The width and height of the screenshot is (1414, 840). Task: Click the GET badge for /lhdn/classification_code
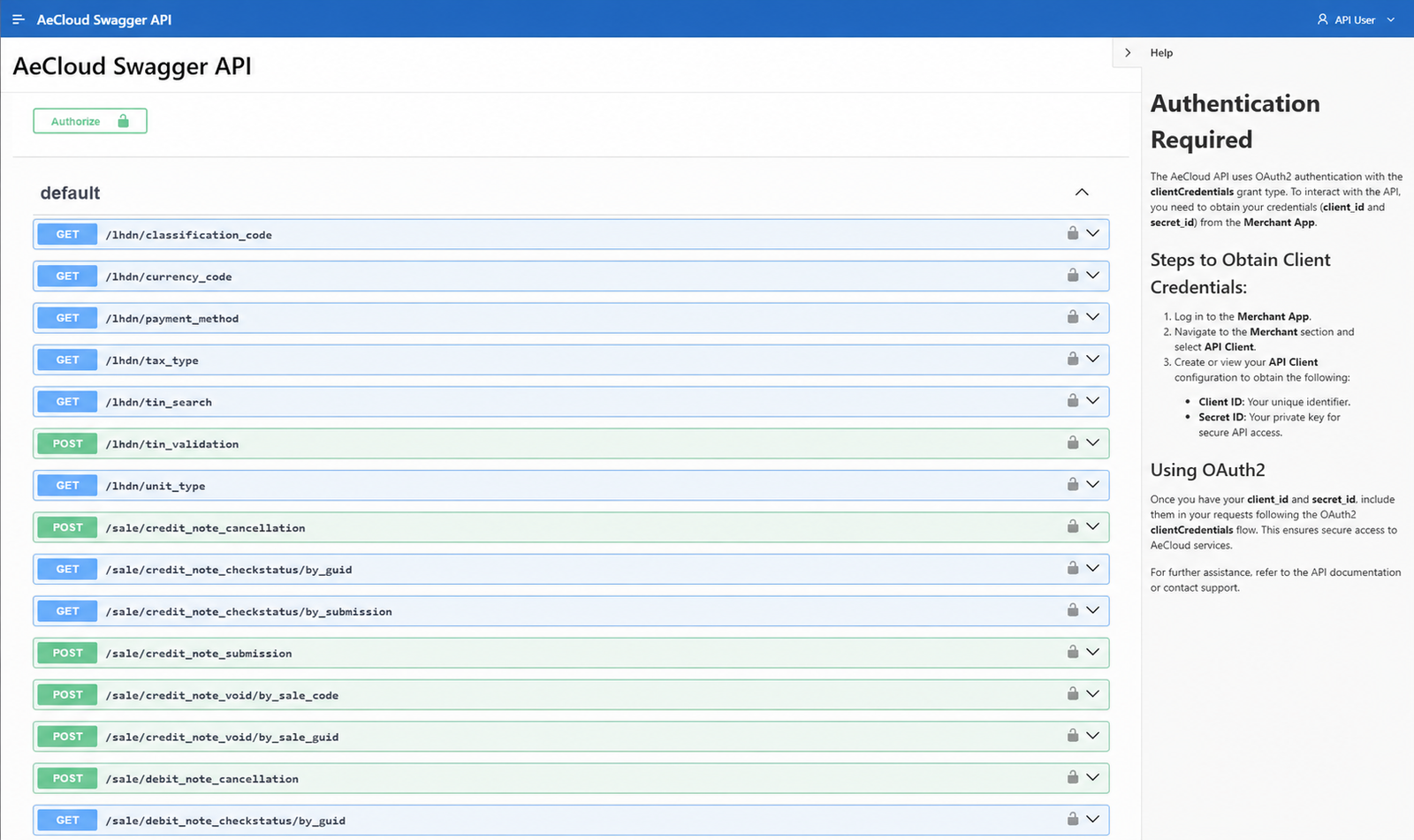[67, 234]
